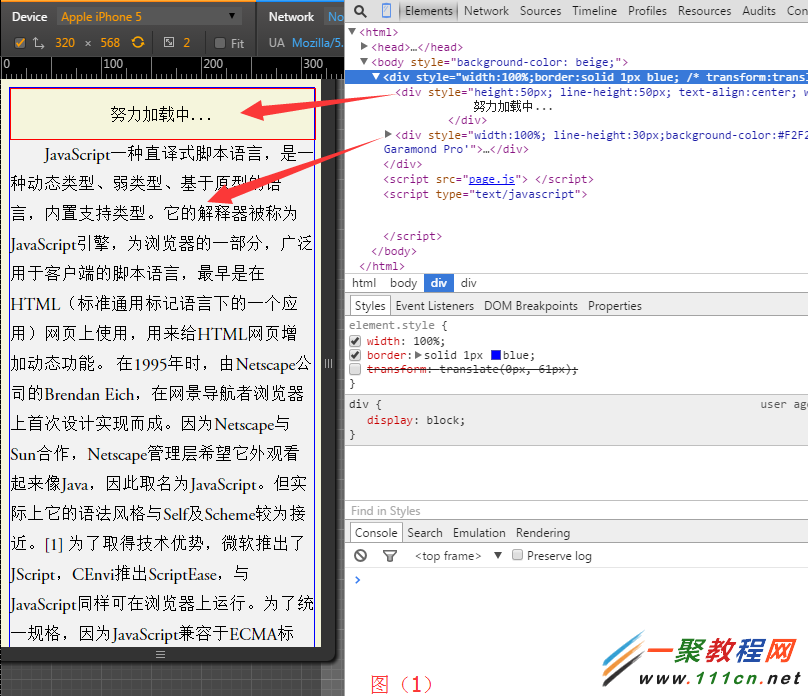Click the UA Mozilla/5 user agent field
Screen dimensions: 808x696
317,43
